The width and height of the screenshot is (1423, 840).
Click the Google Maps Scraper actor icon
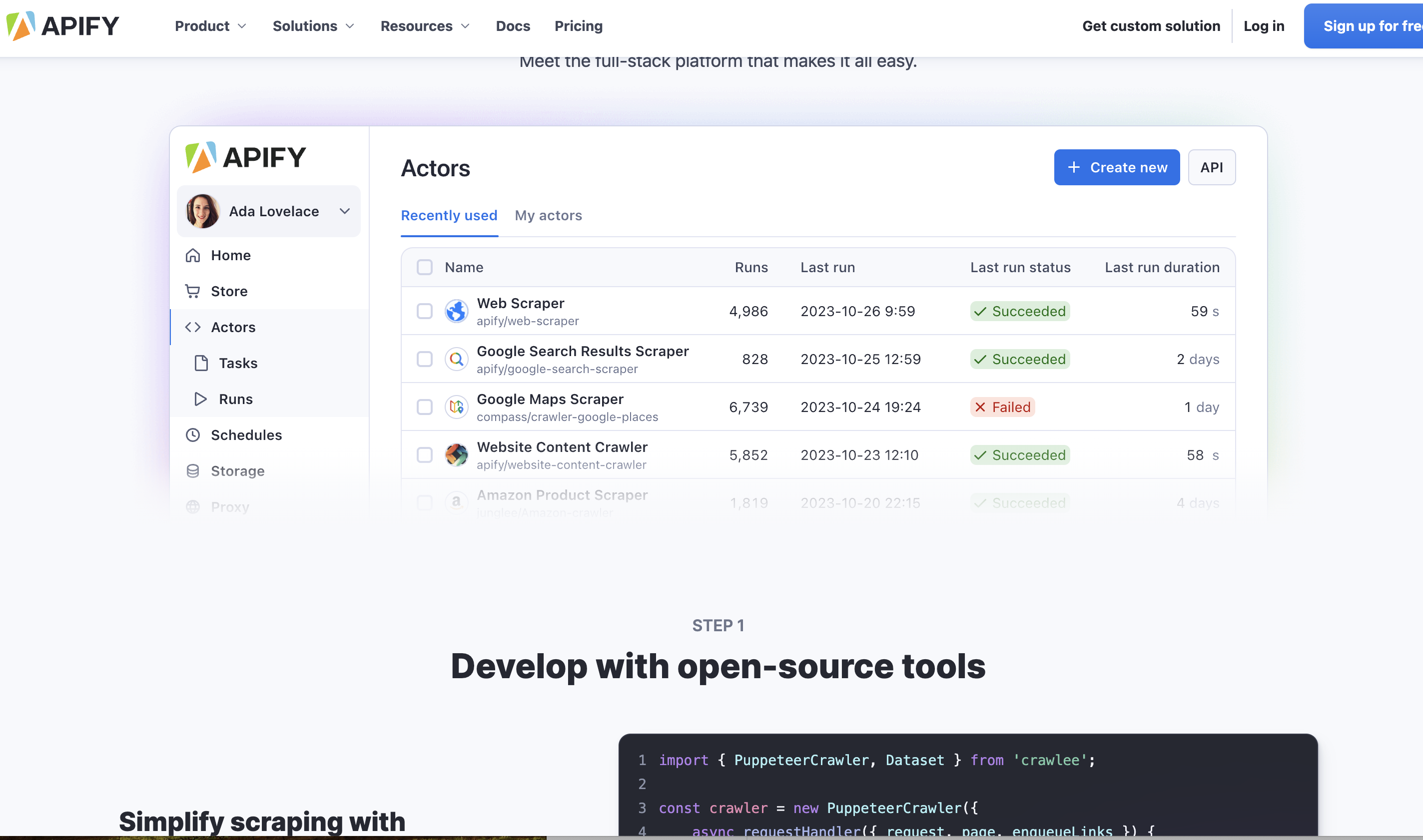pos(456,407)
